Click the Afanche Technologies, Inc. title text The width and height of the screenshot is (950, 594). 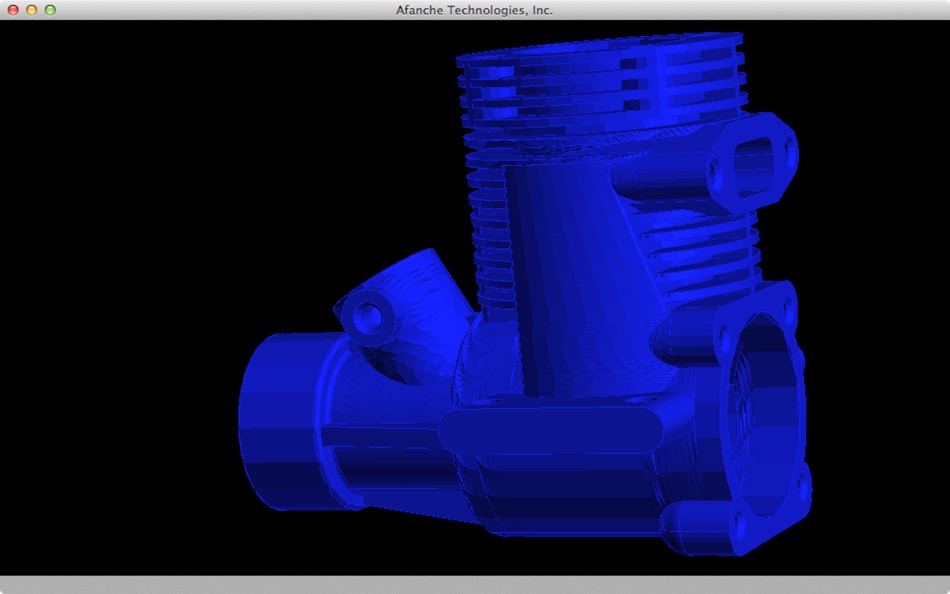pyautogui.click(x=474, y=10)
